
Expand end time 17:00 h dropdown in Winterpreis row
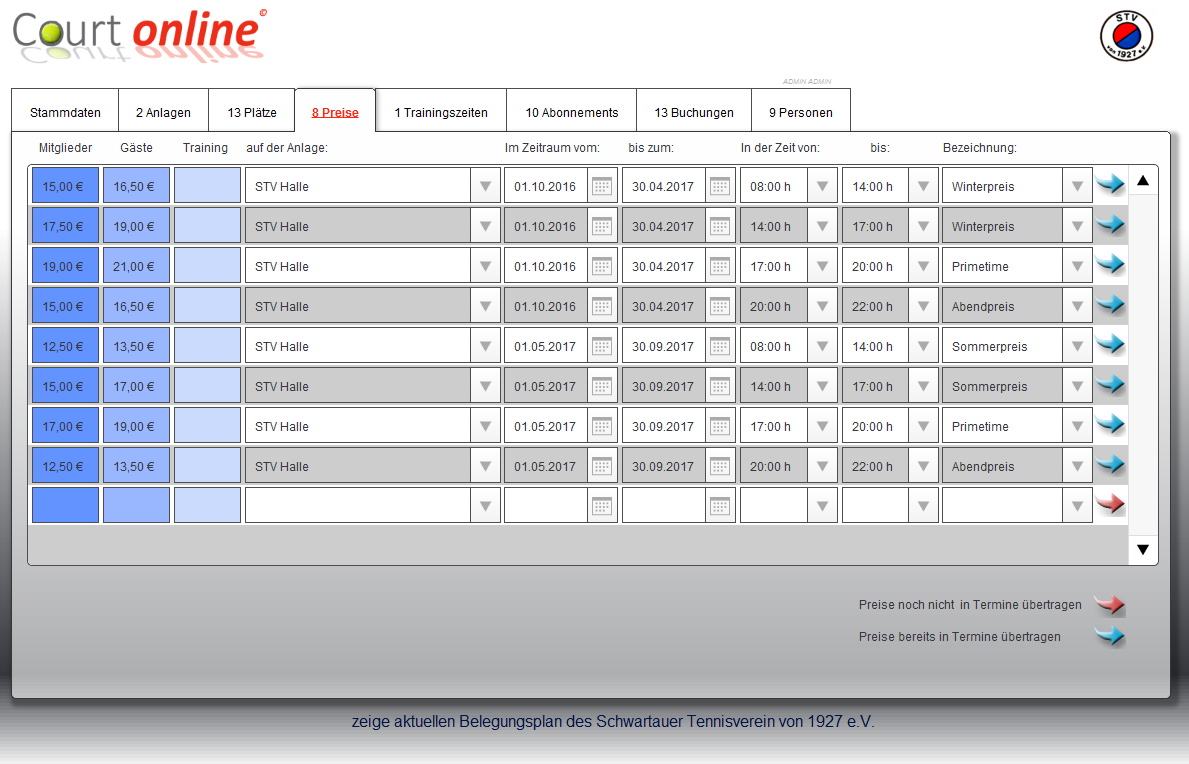tap(923, 226)
